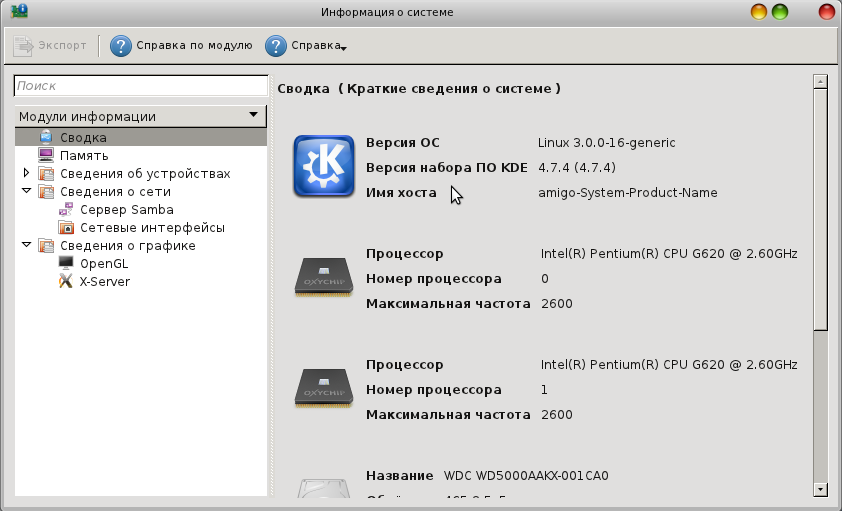This screenshot has width=842, height=511.
Task: Open the Справка dropdown arrow
Action: pos(344,48)
